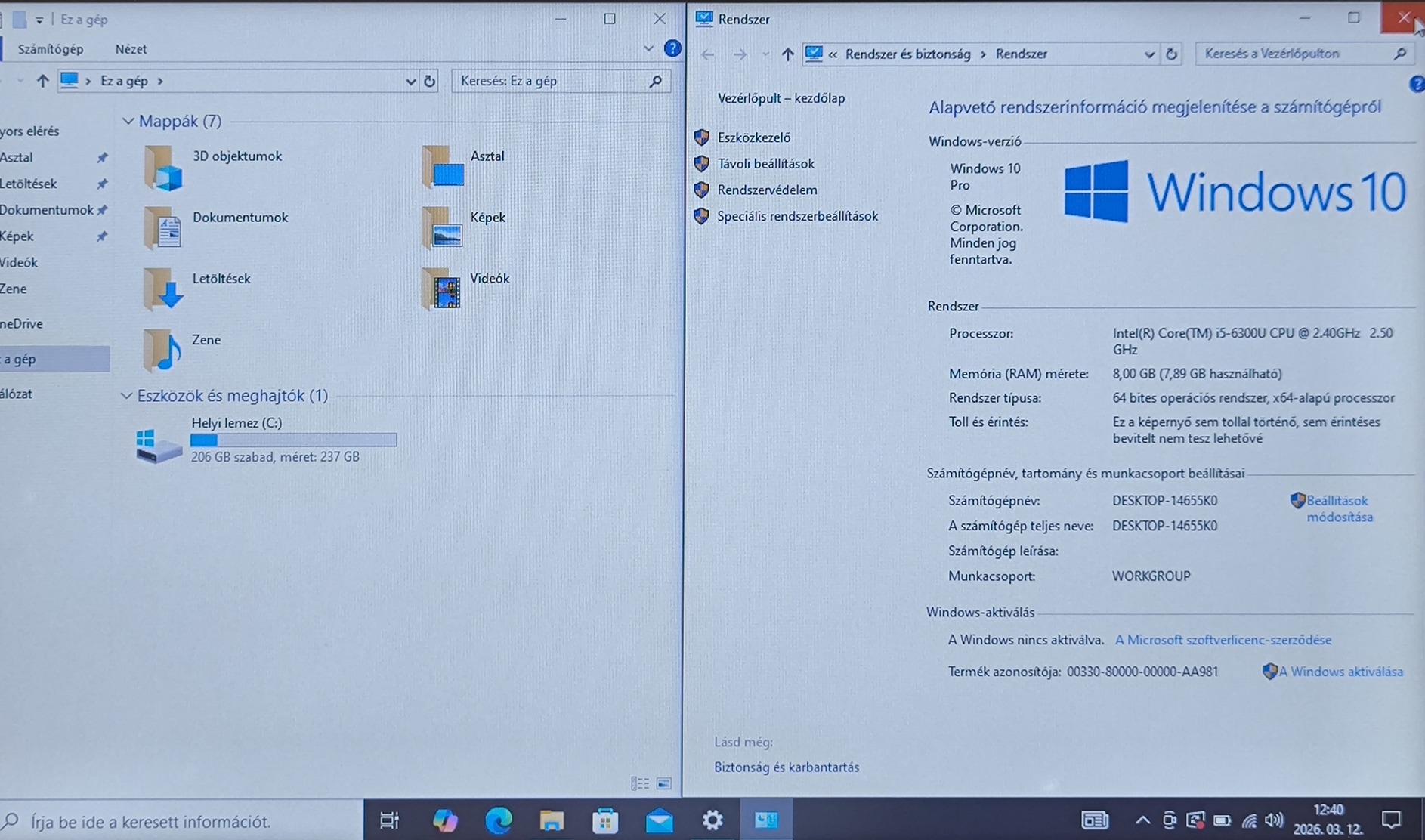Open A Microsoft szoftverlicenc-szerződése link

(x=1223, y=640)
